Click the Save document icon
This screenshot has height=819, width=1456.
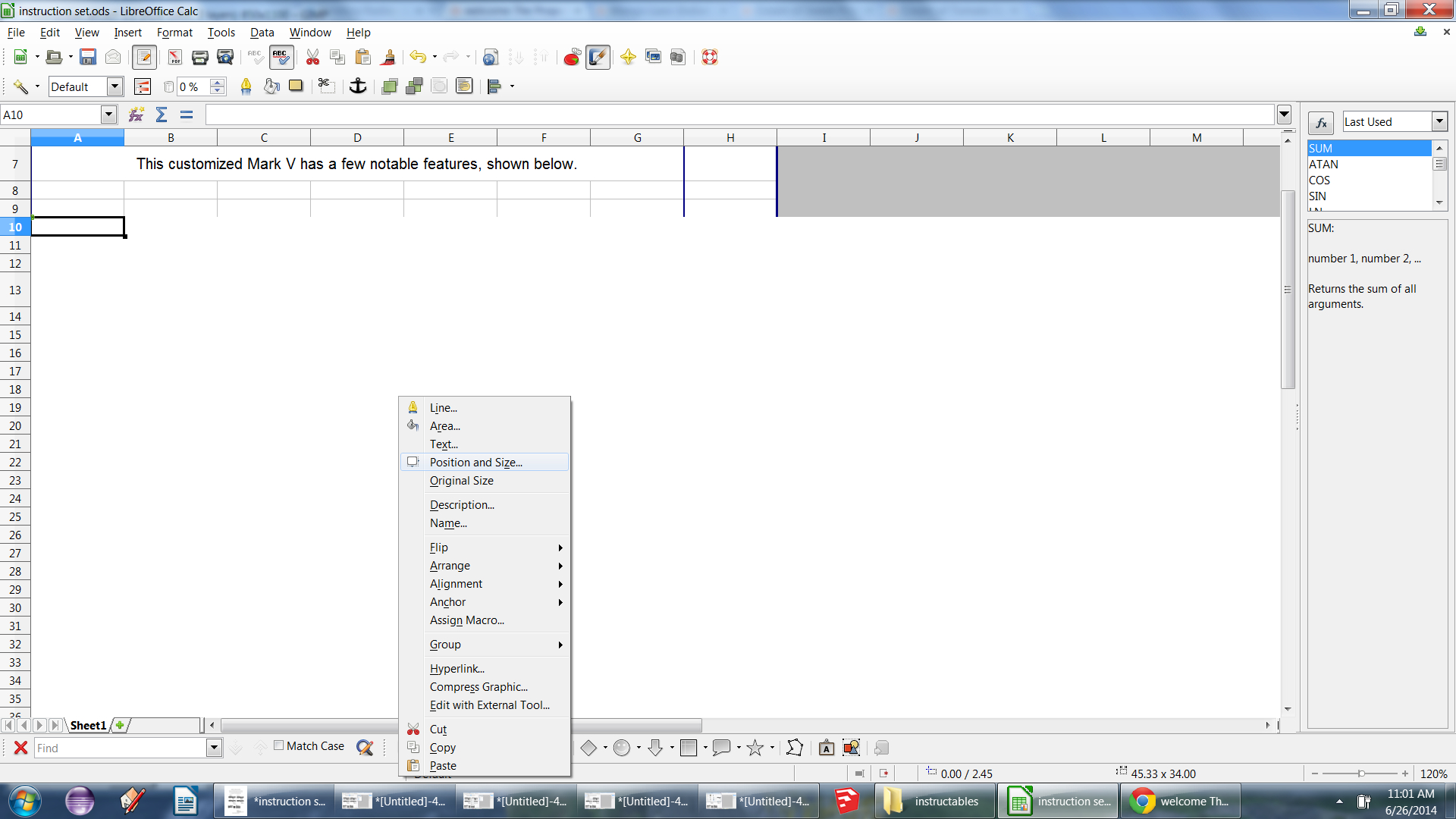88,57
